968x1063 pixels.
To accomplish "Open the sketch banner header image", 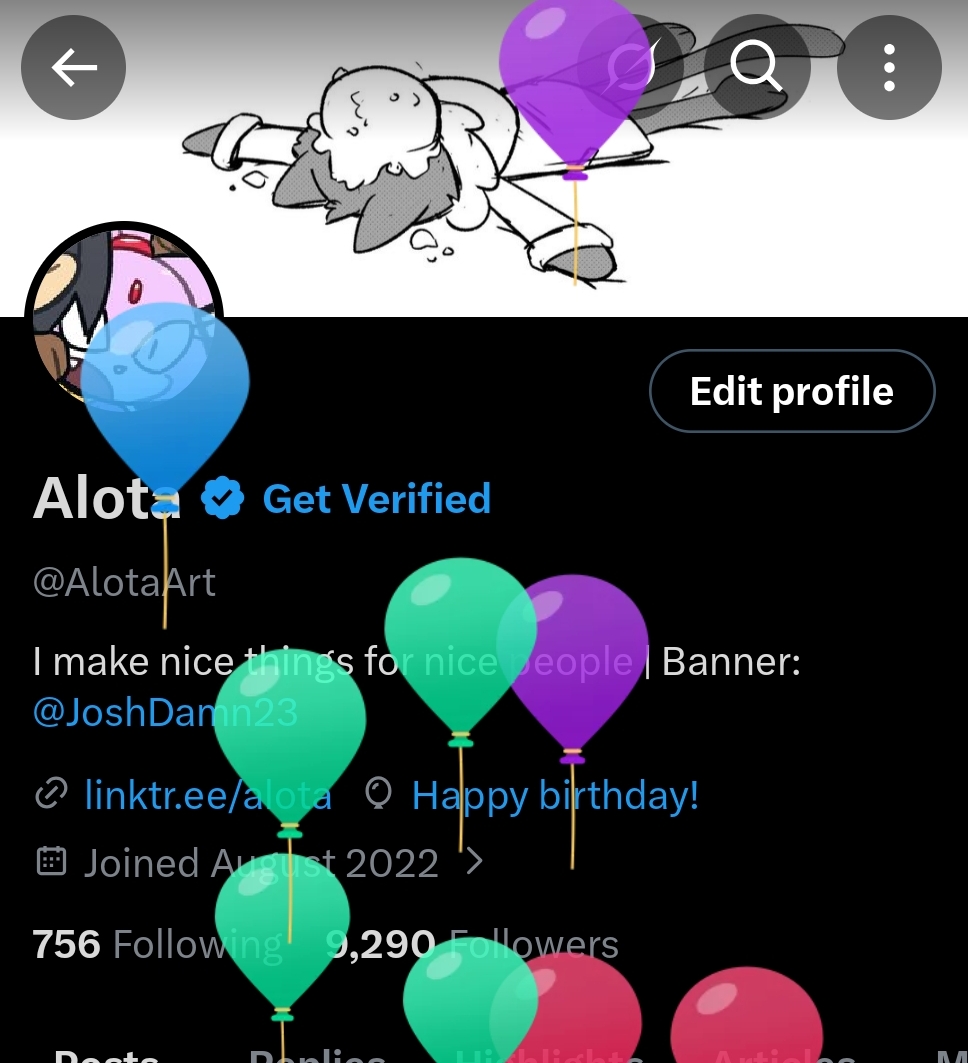I will tap(484, 158).
